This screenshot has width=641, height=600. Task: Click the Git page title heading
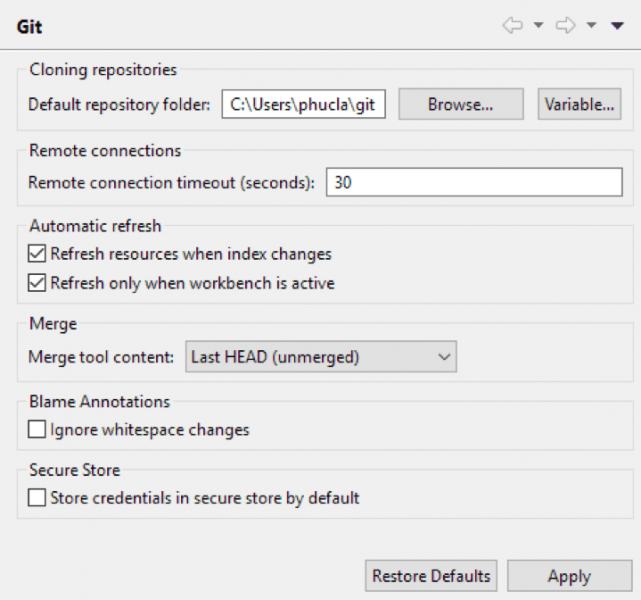pyautogui.click(x=30, y=27)
